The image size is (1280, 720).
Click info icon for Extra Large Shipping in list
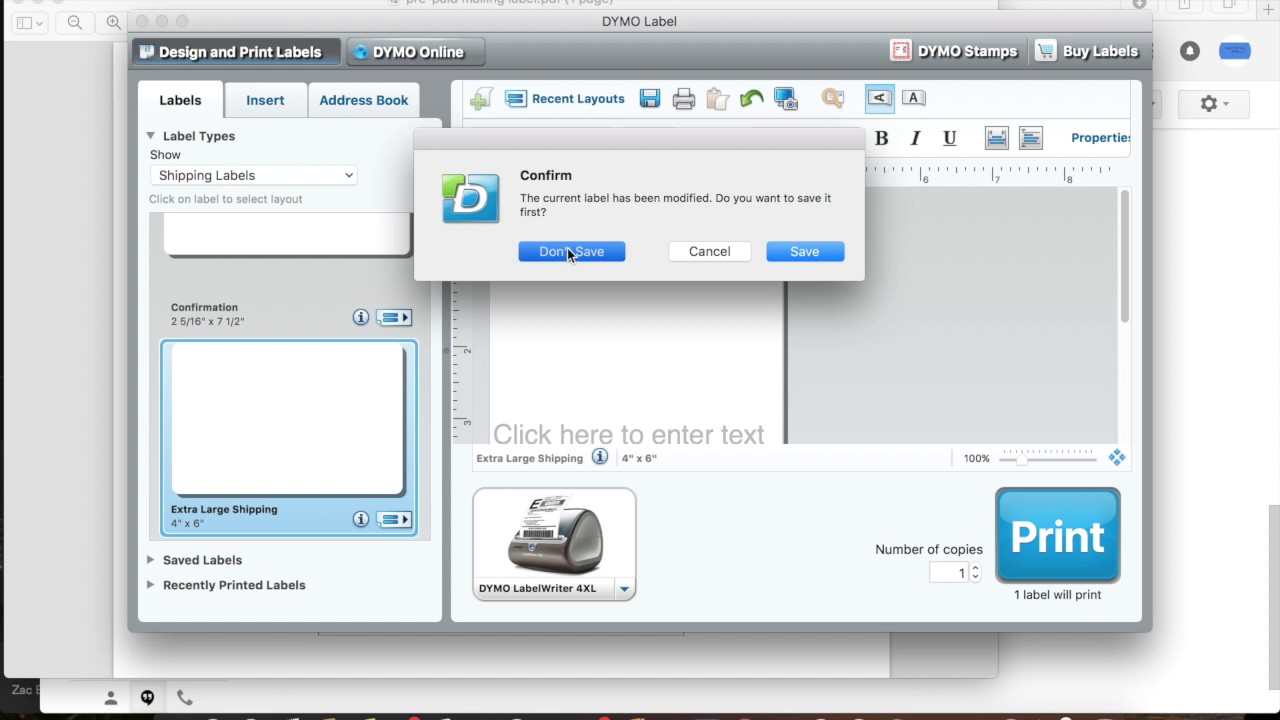pos(361,519)
